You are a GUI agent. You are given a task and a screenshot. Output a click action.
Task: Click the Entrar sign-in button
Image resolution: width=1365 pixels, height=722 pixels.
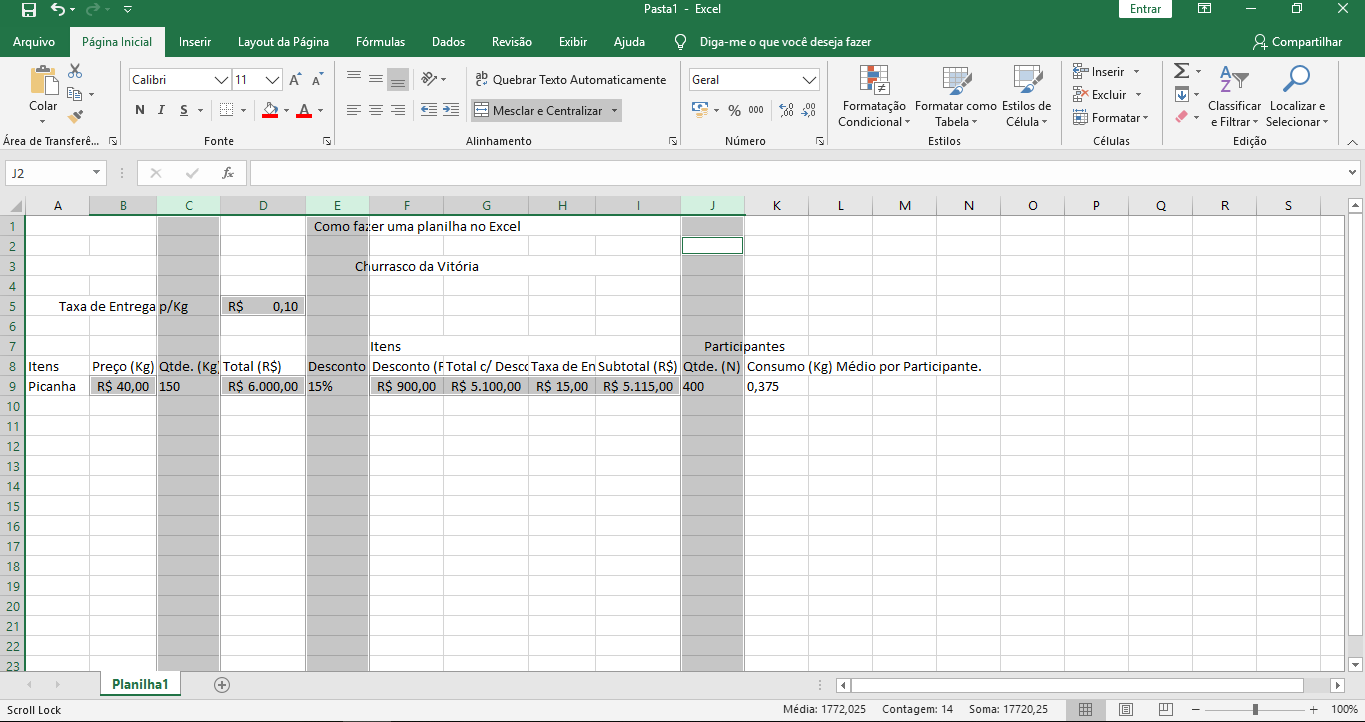1145,9
